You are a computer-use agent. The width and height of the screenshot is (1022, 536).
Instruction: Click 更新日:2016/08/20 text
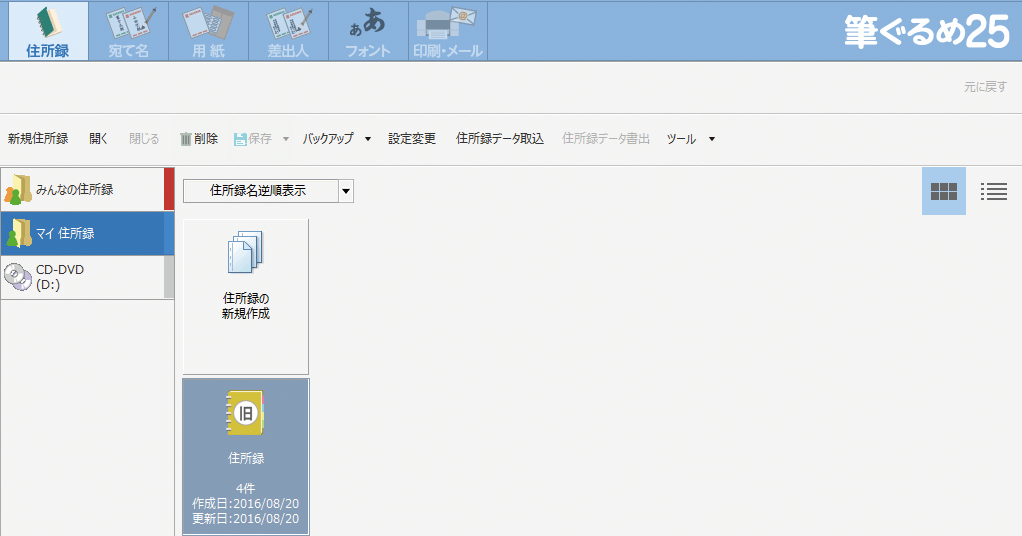coord(246,518)
